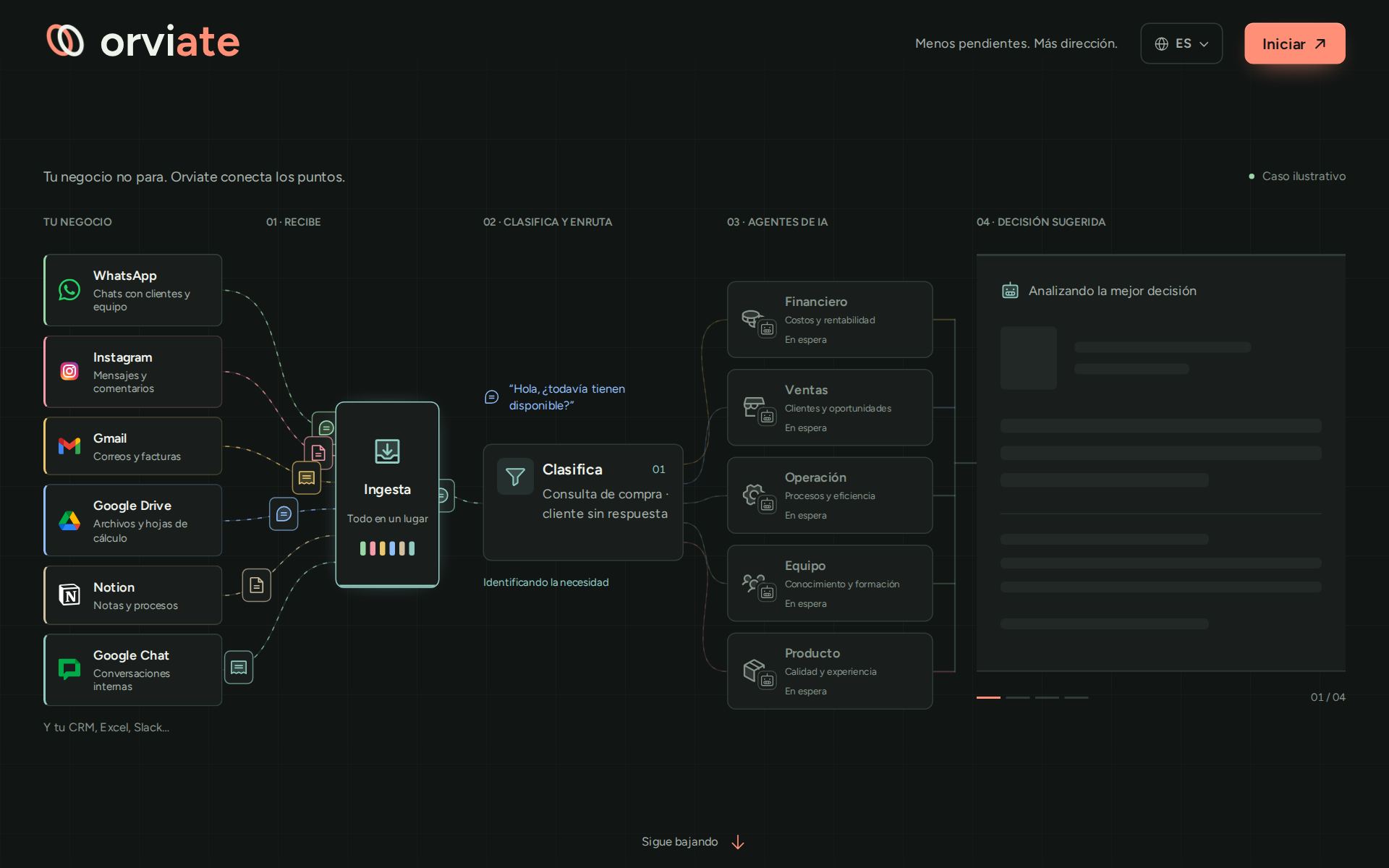Viewport: 1389px width, 868px height.
Task: Click the blue Google Drive chat icon on the connector line
Action: (x=284, y=514)
